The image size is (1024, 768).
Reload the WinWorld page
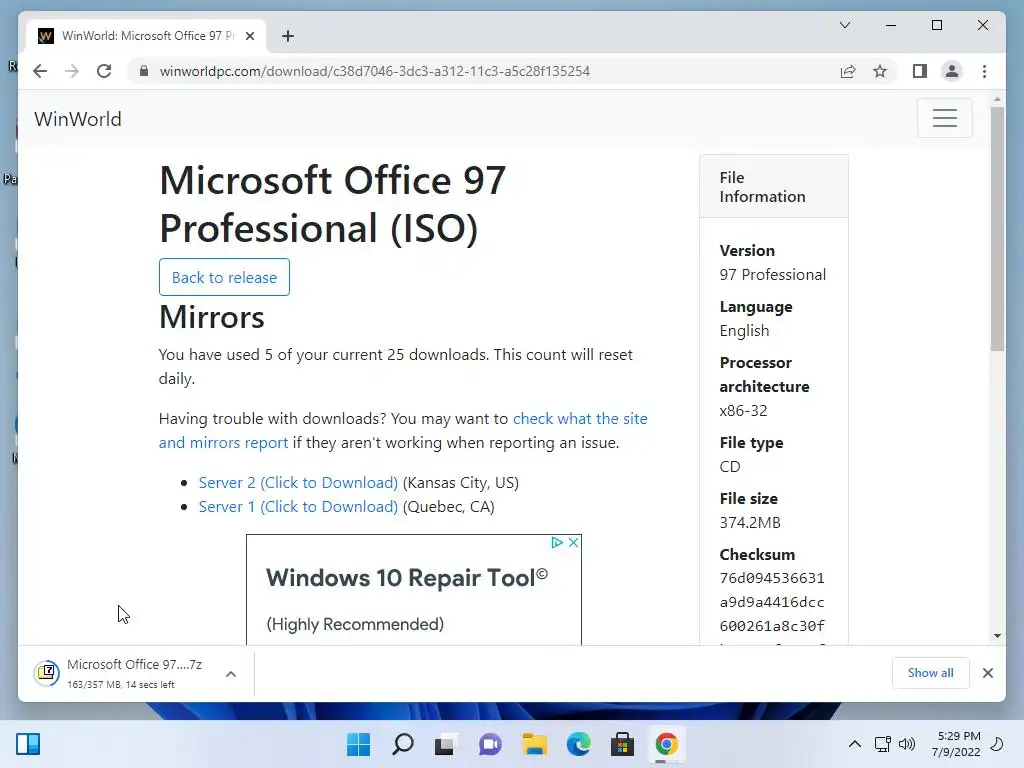(x=104, y=71)
